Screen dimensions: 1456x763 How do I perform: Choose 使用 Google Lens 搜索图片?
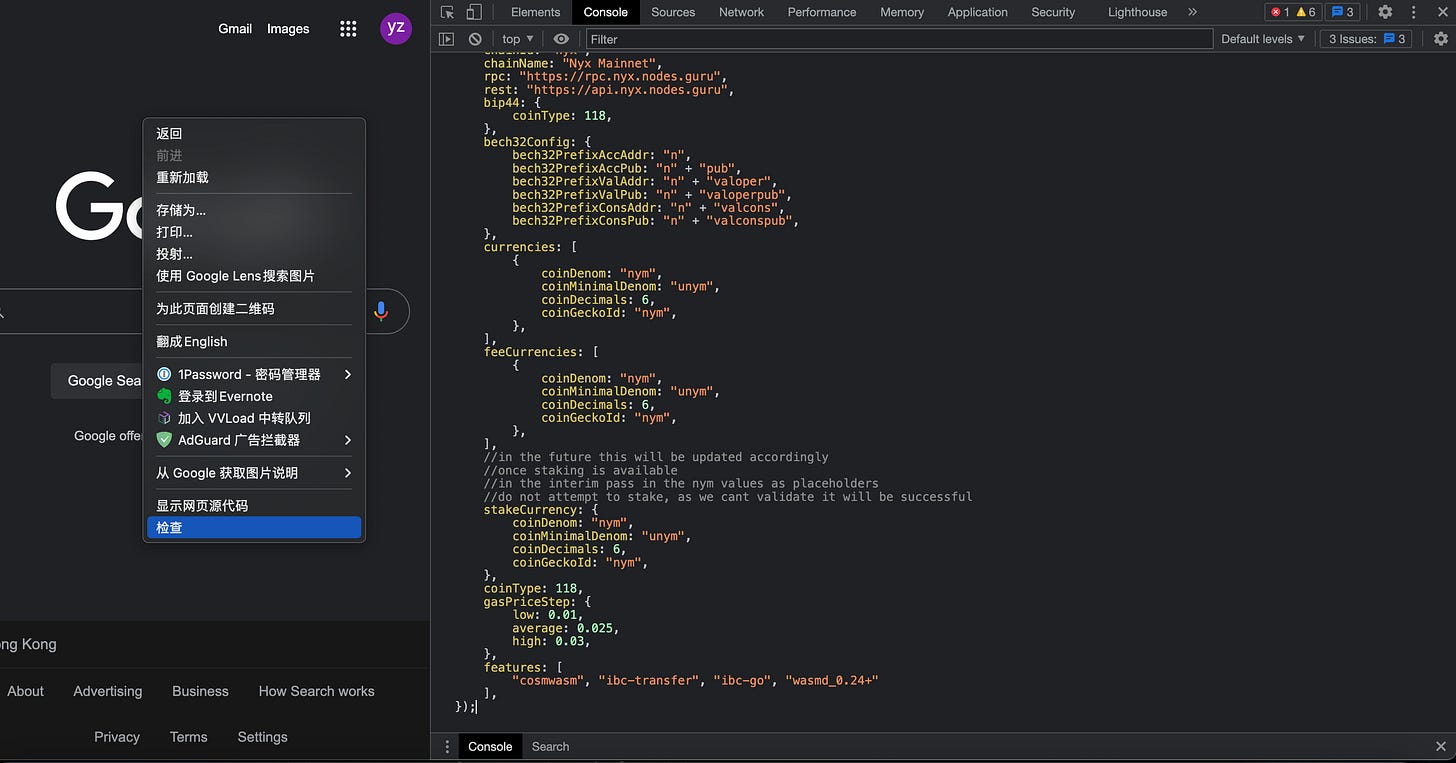(x=253, y=277)
